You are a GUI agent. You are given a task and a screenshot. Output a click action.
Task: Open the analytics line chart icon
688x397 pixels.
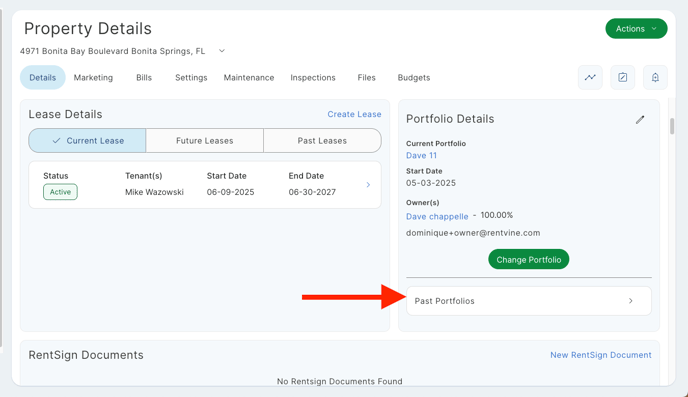tap(590, 77)
